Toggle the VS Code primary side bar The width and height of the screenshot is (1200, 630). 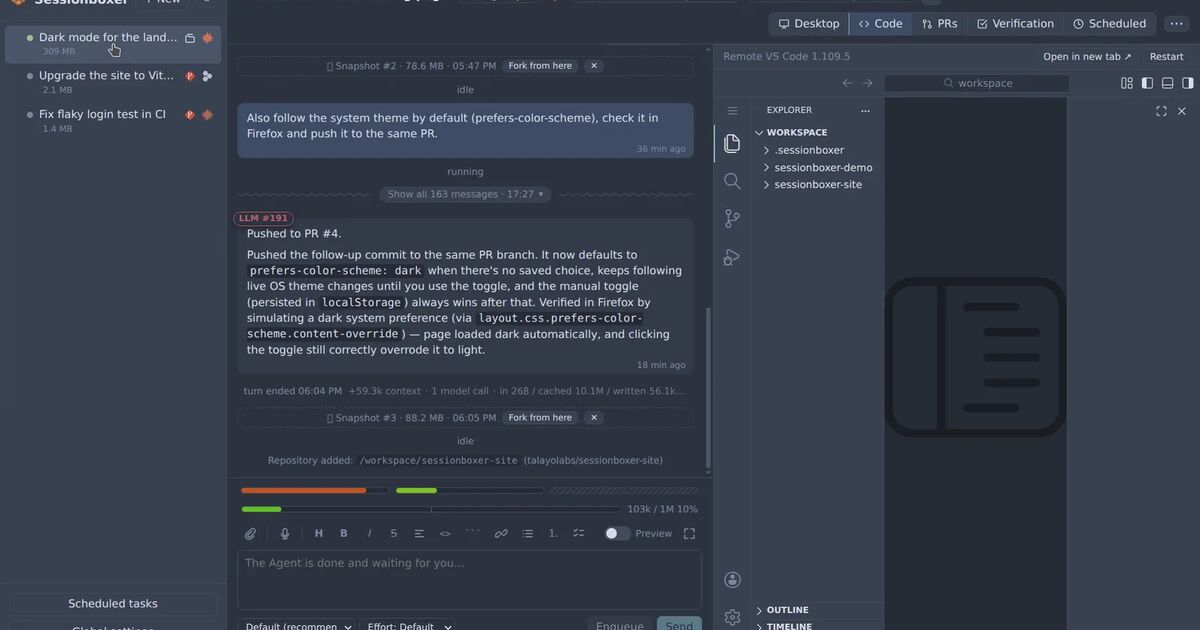point(1147,84)
